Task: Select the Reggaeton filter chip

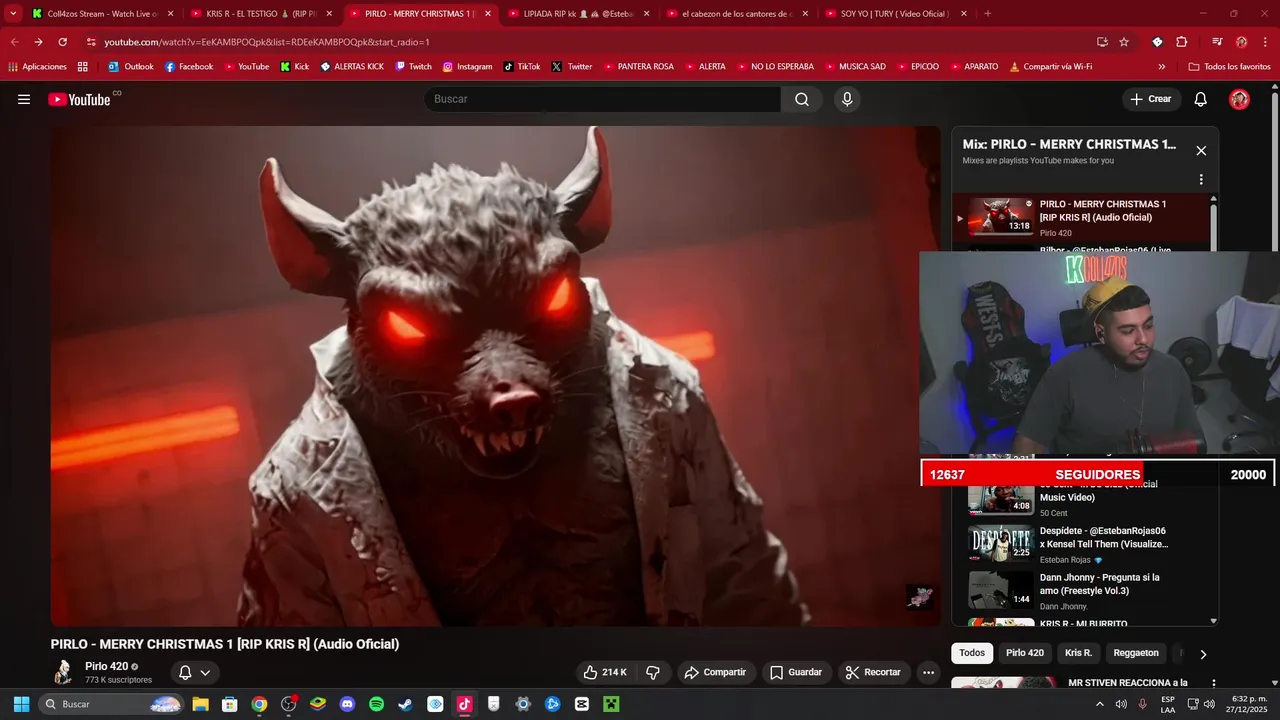Action: coord(1136,653)
